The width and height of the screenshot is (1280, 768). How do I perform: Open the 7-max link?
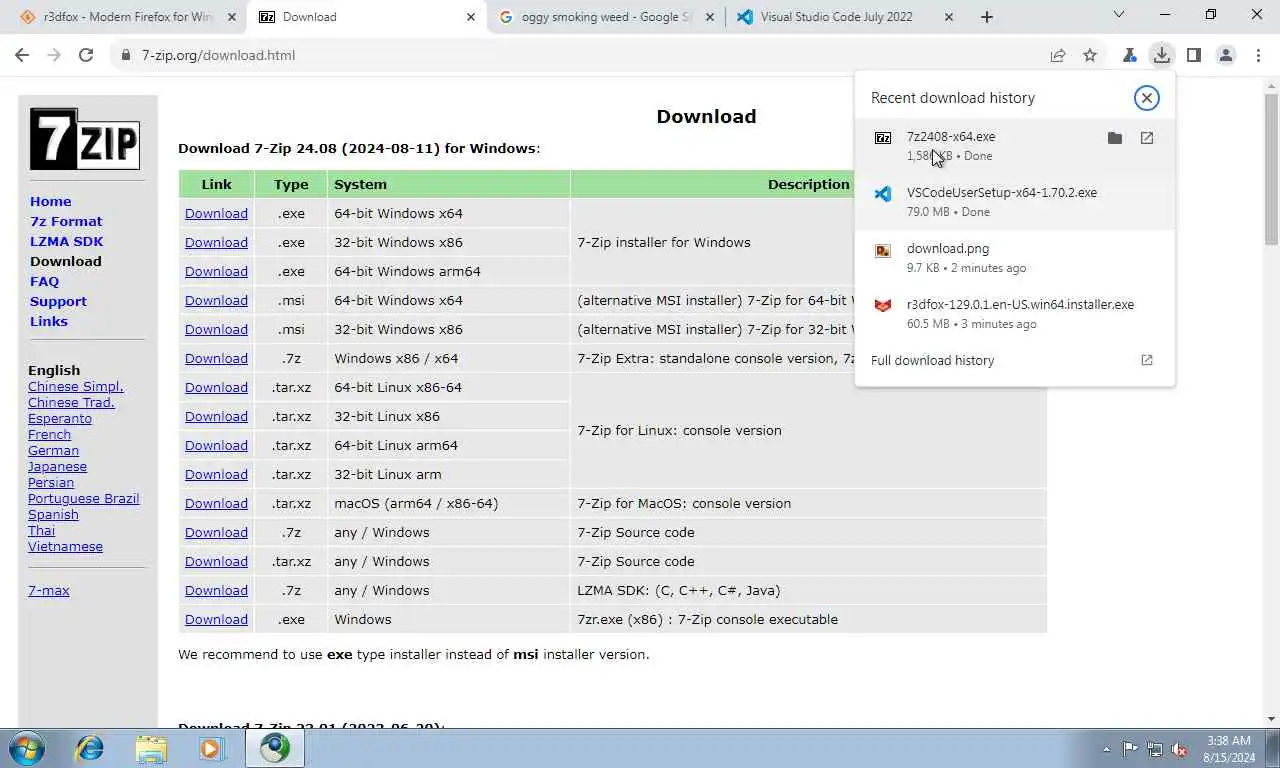[x=49, y=591]
